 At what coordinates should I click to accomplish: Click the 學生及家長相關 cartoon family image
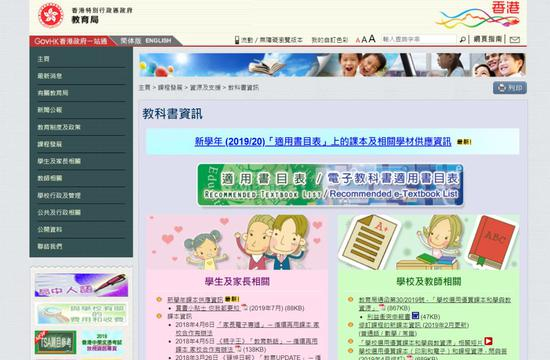point(237,242)
